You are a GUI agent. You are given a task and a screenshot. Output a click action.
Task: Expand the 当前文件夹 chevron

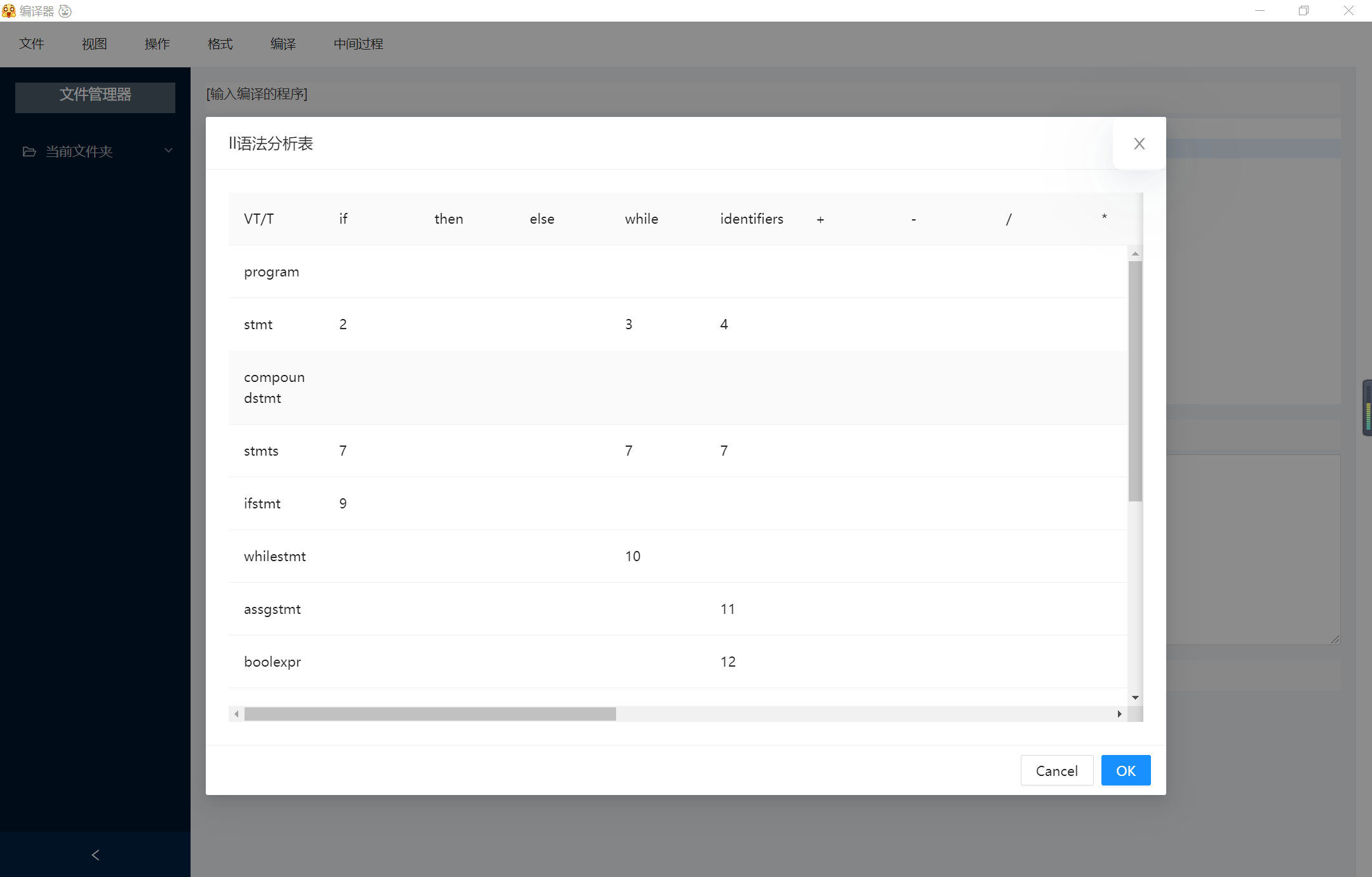click(168, 151)
